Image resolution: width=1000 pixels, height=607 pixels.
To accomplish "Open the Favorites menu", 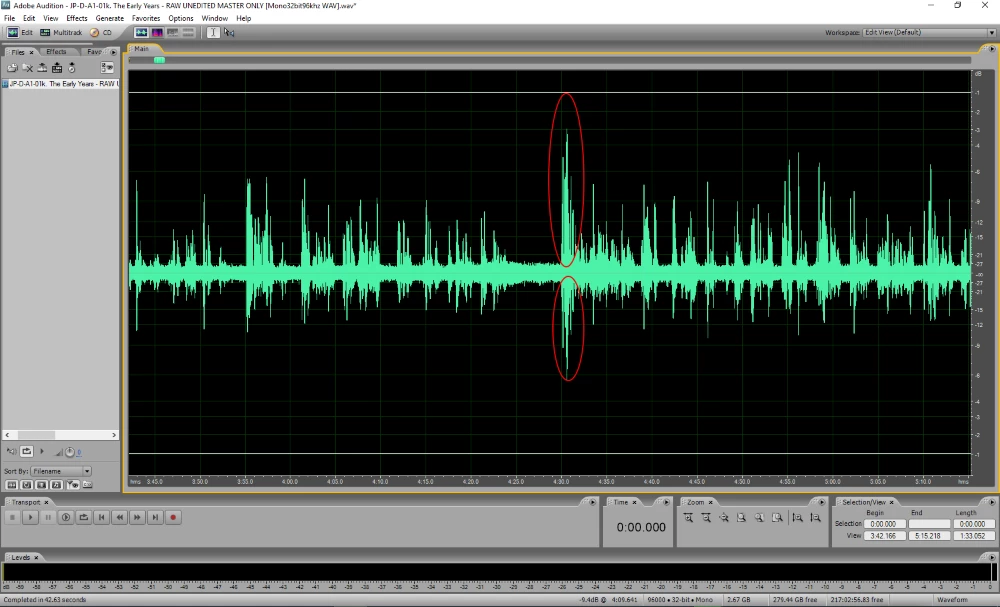I will click(146, 18).
